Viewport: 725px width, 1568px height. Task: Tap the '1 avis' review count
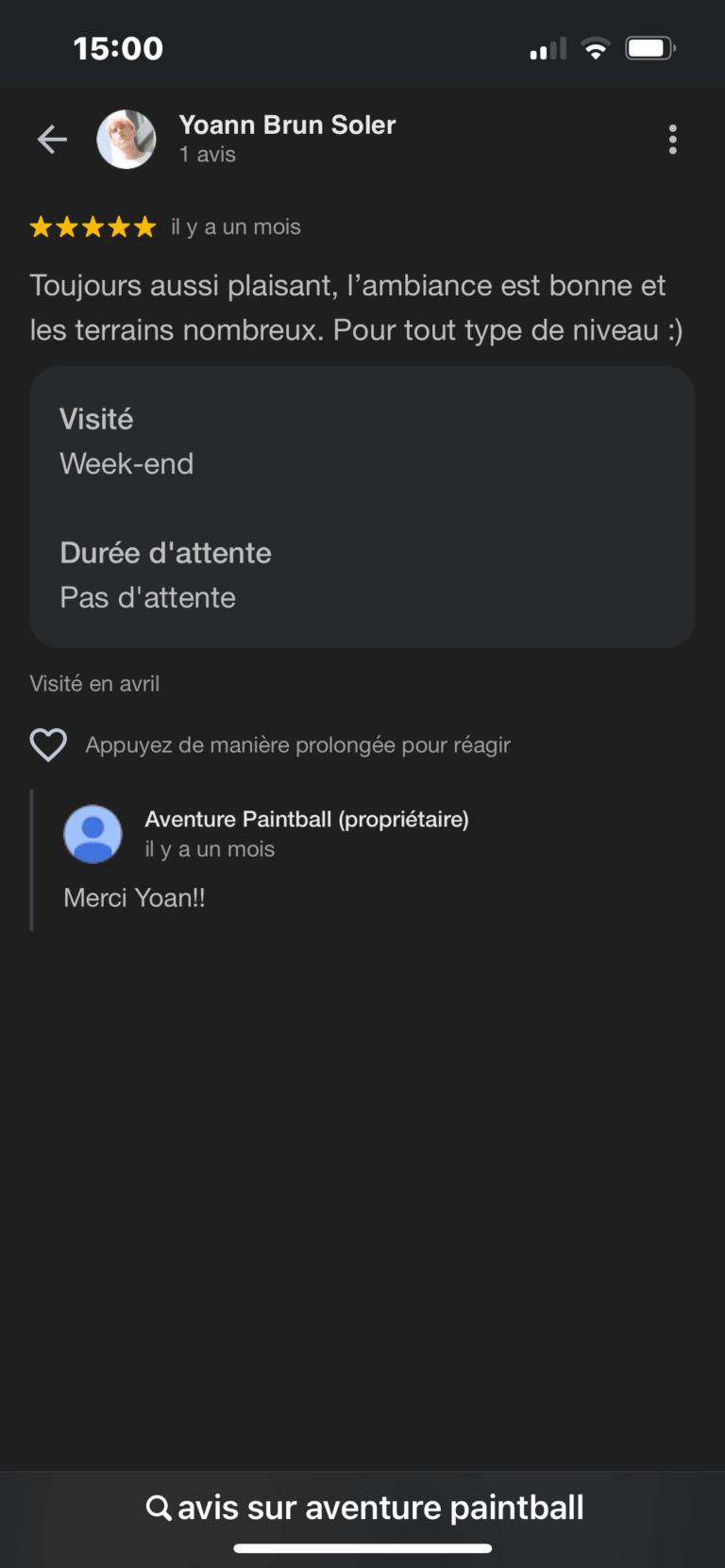[208, 155]
